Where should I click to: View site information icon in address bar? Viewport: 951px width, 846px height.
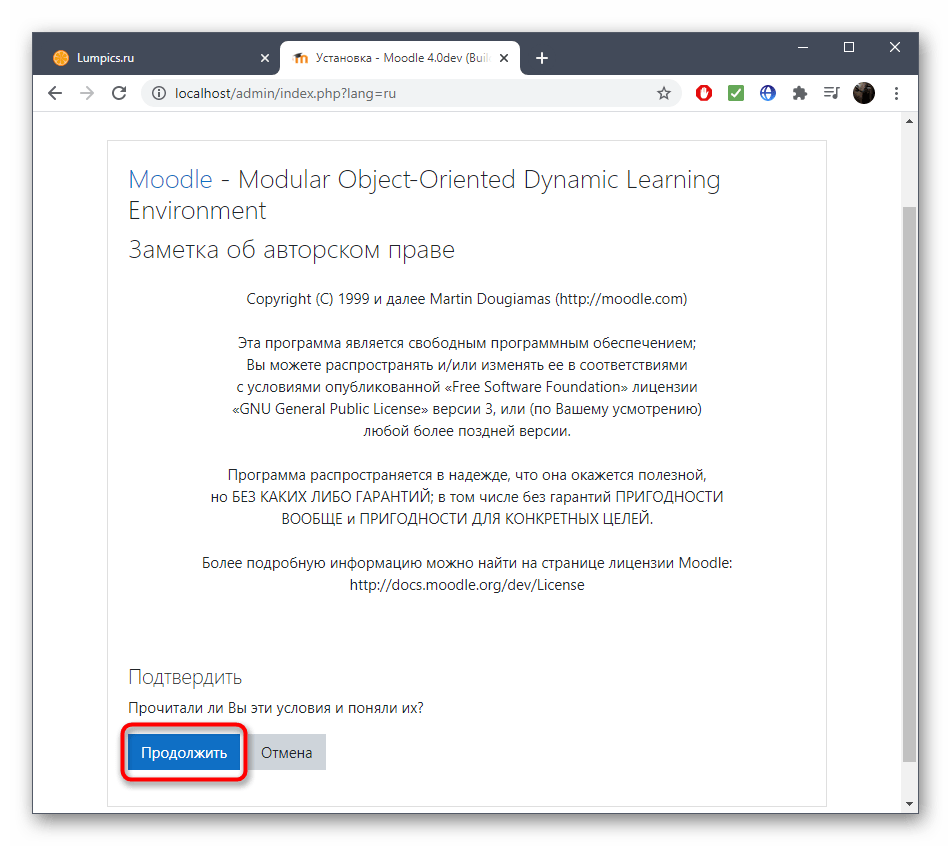[x=159, y=93]
